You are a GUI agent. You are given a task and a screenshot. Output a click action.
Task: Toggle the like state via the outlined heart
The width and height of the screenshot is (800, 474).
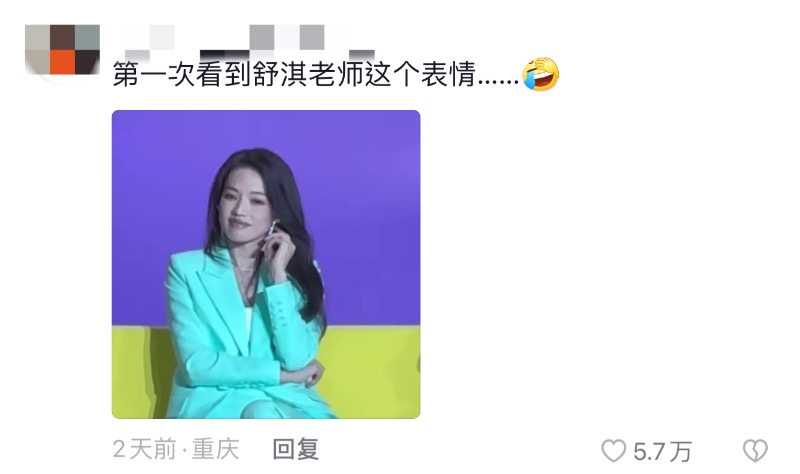(x=613, y=451)
